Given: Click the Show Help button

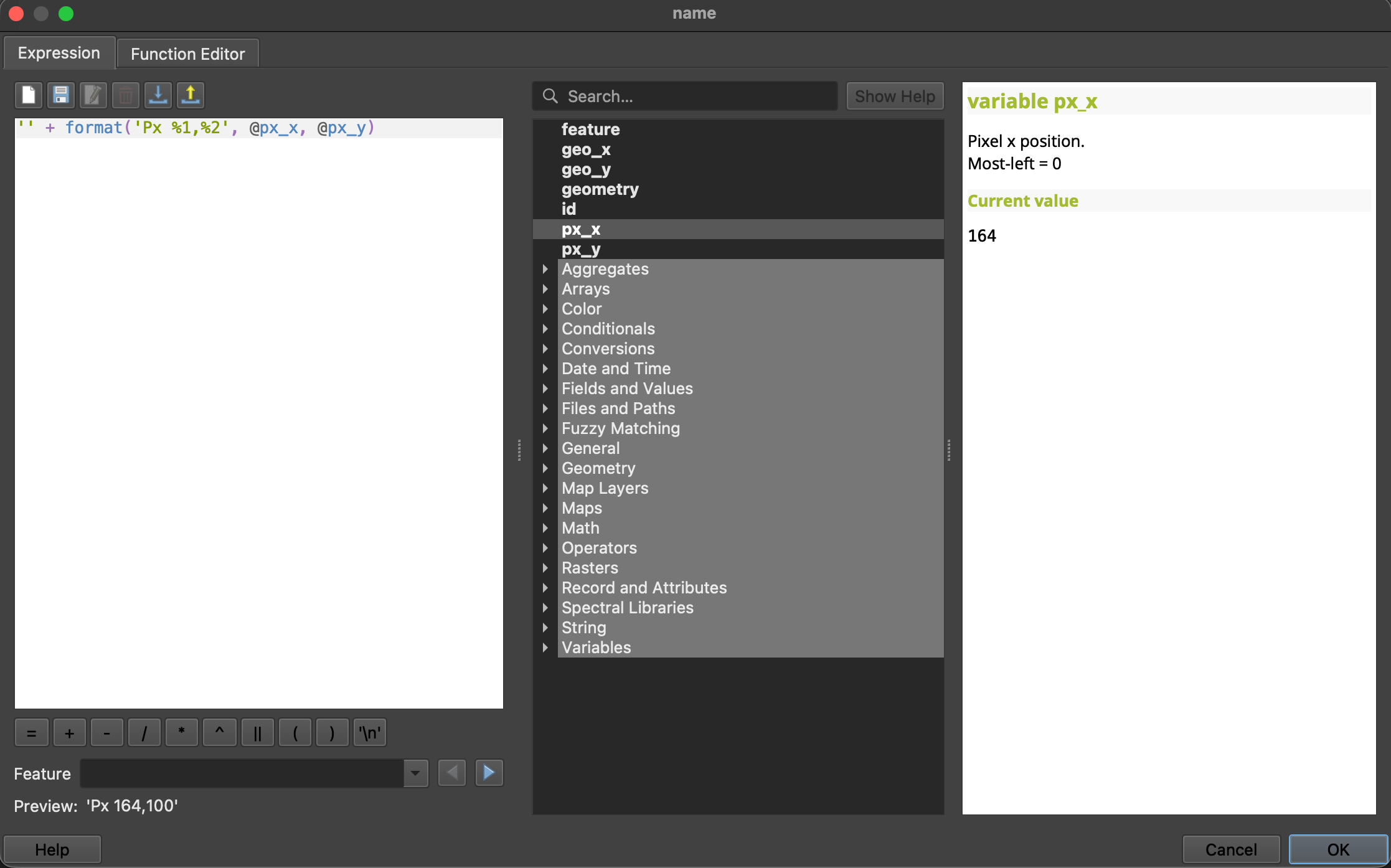Looking at the screenshot, I should tap(895, 96).
